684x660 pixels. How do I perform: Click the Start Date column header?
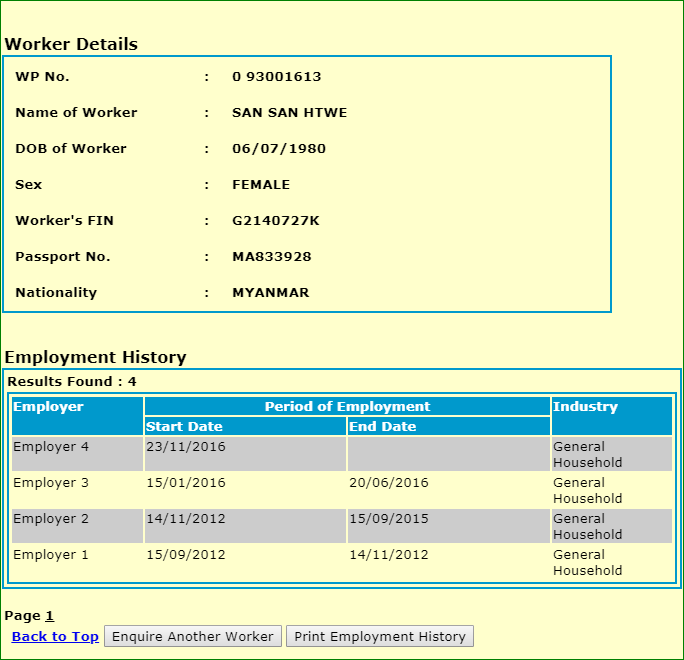click(184, 427)
